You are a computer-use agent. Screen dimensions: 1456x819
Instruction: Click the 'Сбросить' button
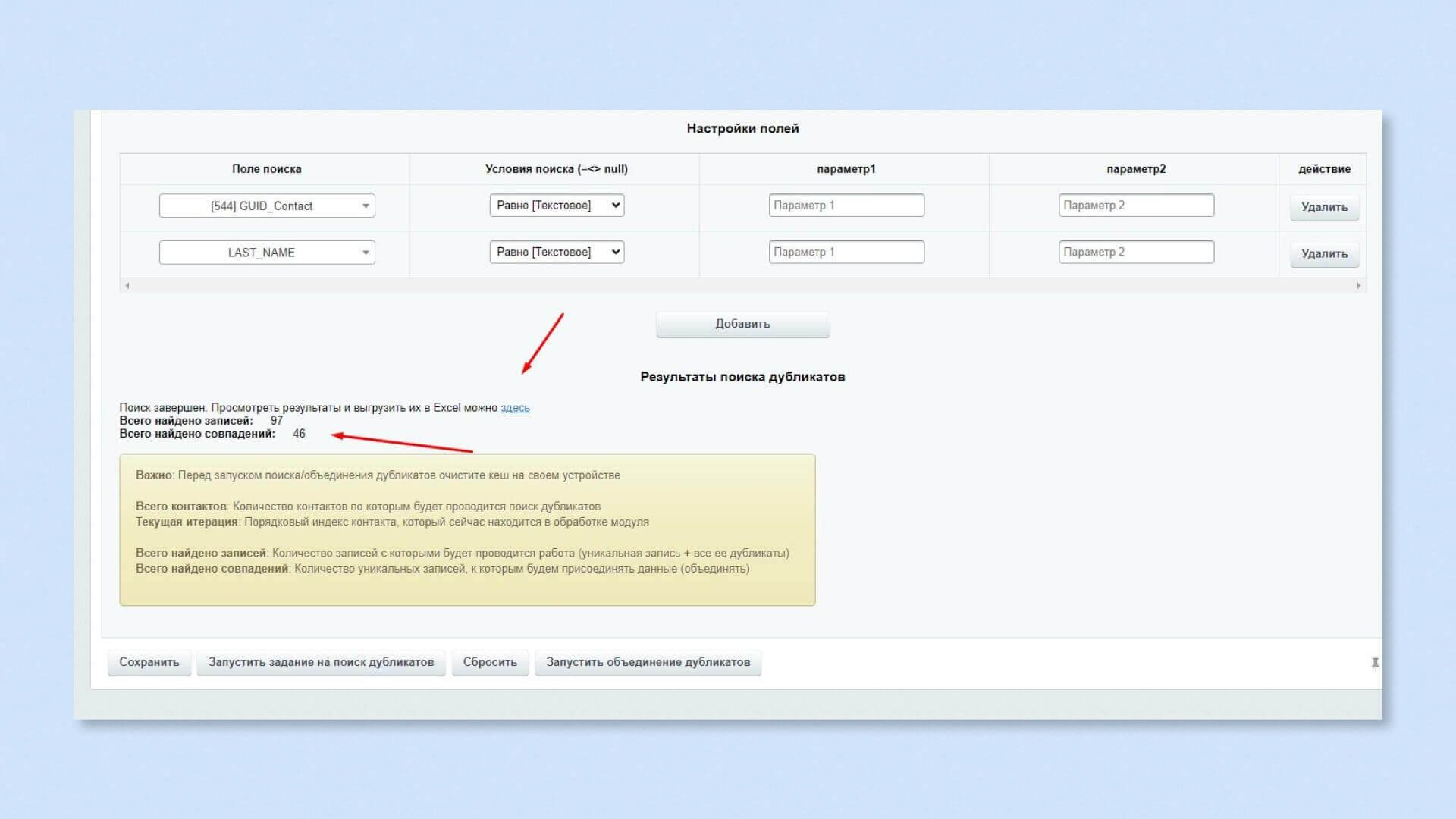(x=490, y=662)
